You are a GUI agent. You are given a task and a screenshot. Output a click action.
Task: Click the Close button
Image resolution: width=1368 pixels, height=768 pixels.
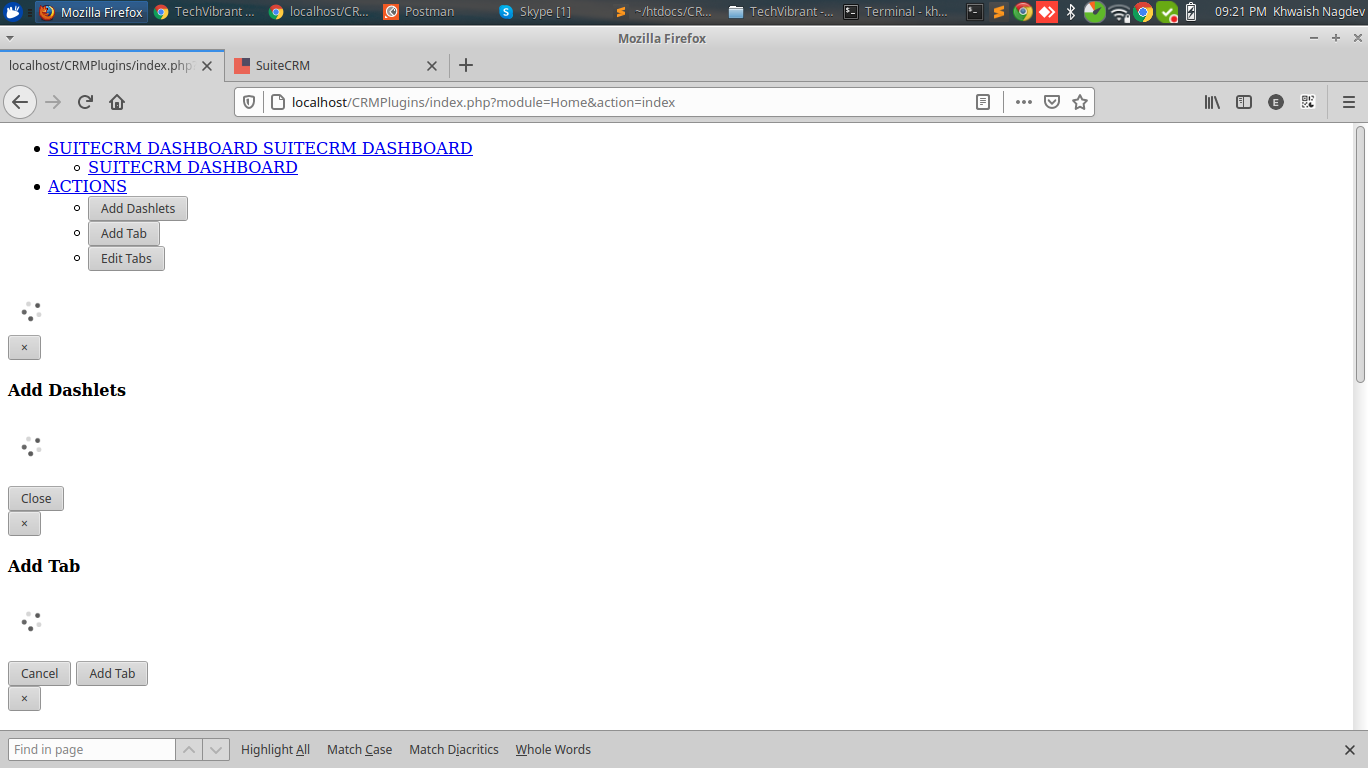[x=36, y=499]
